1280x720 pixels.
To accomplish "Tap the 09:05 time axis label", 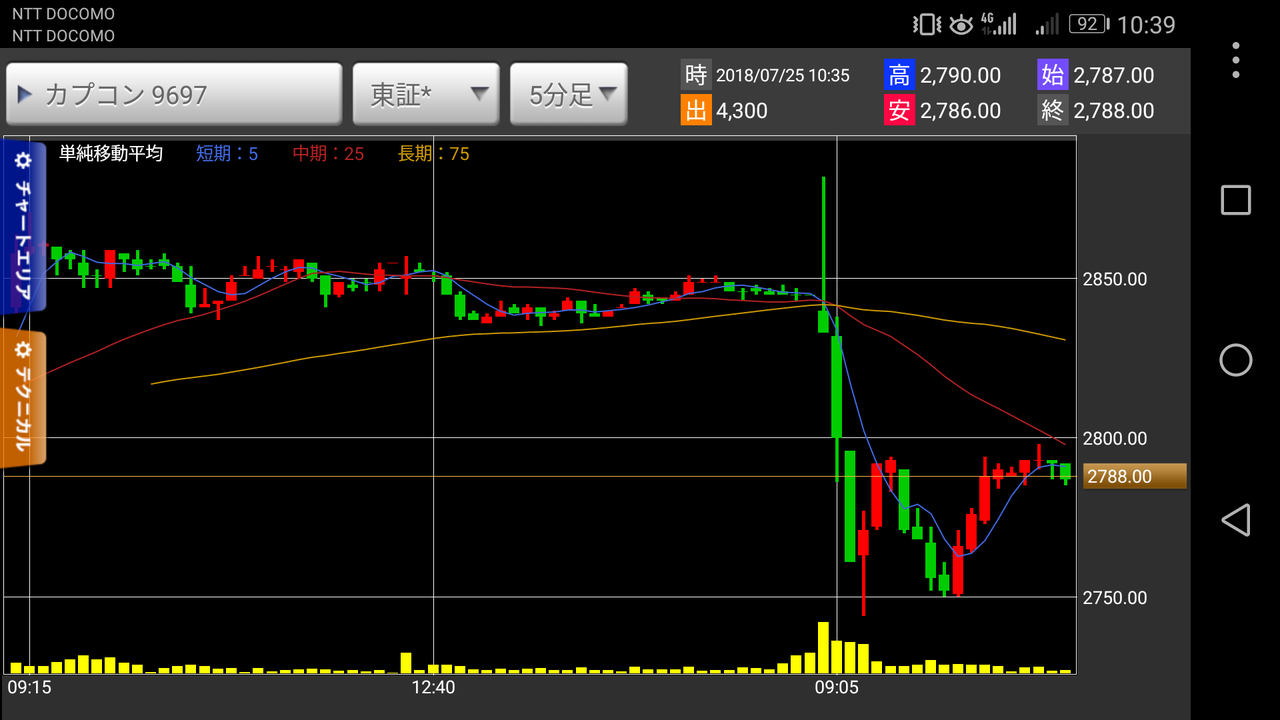I will [x=836, y=688].
